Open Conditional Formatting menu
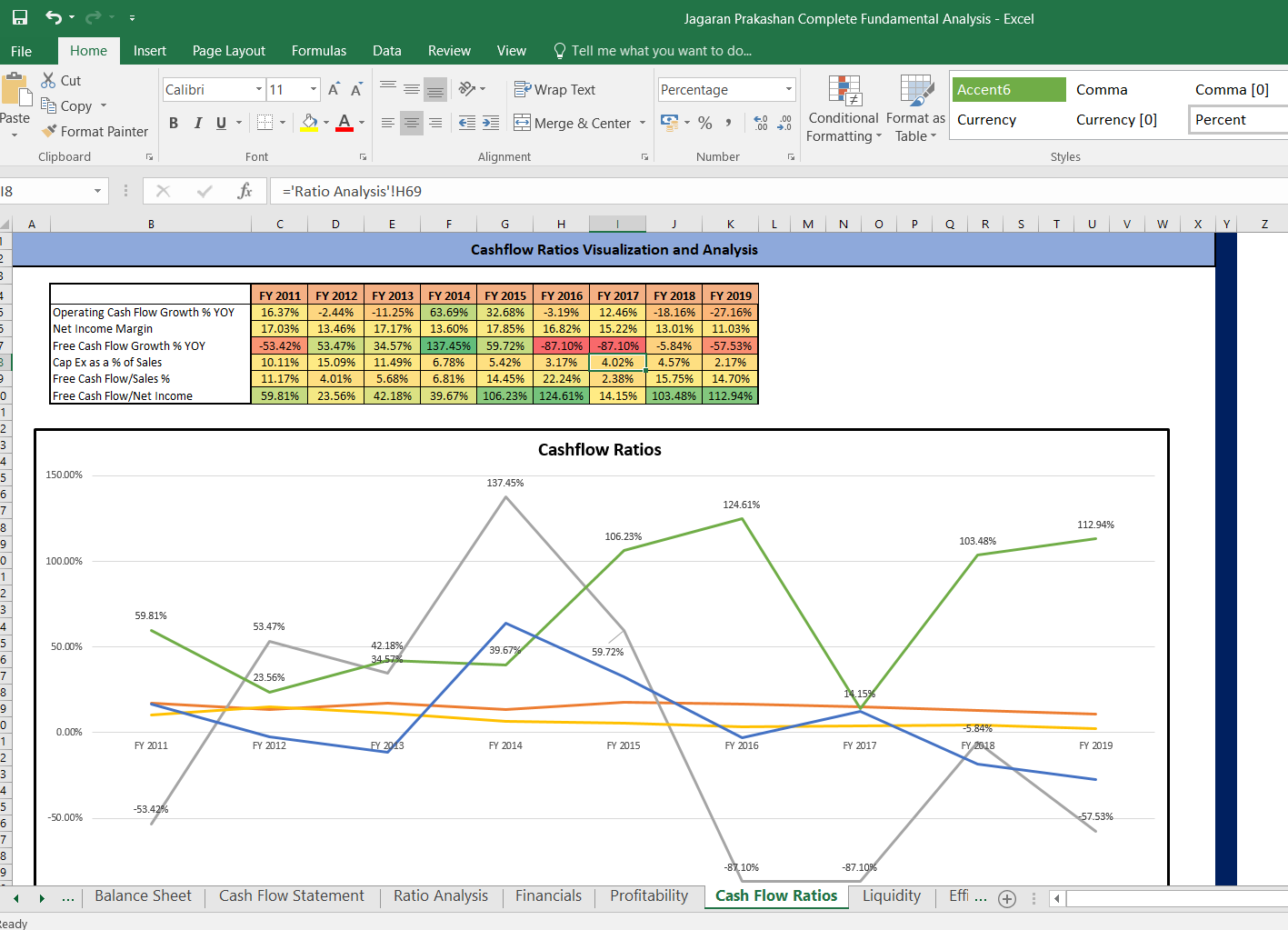This screenshot has width=1288, height=930. click(844, 109)
